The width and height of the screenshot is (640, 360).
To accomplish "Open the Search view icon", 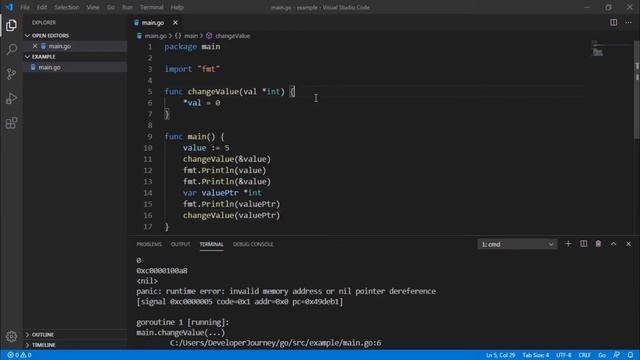I will [x=11, y=49].
